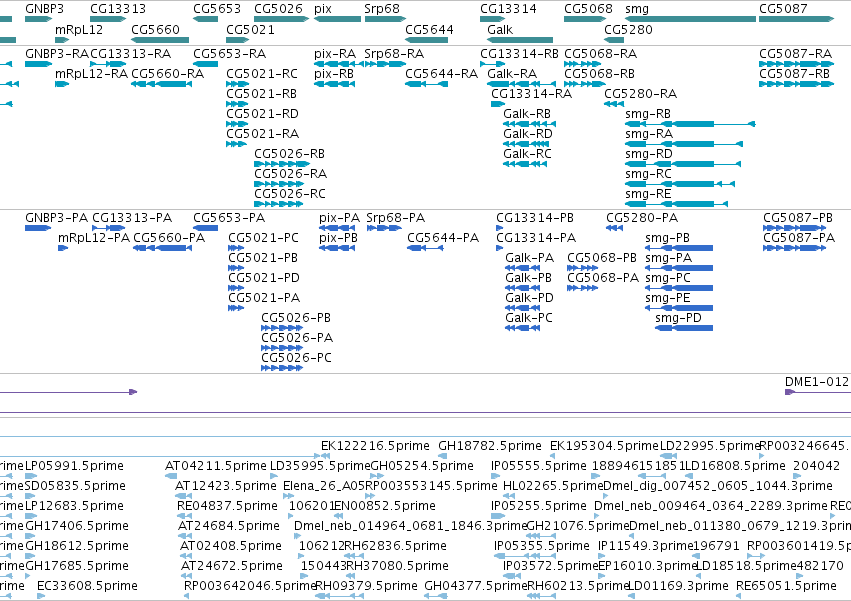
Task: Open the CG5026-RC transcript label
Action: coord(290,194)
